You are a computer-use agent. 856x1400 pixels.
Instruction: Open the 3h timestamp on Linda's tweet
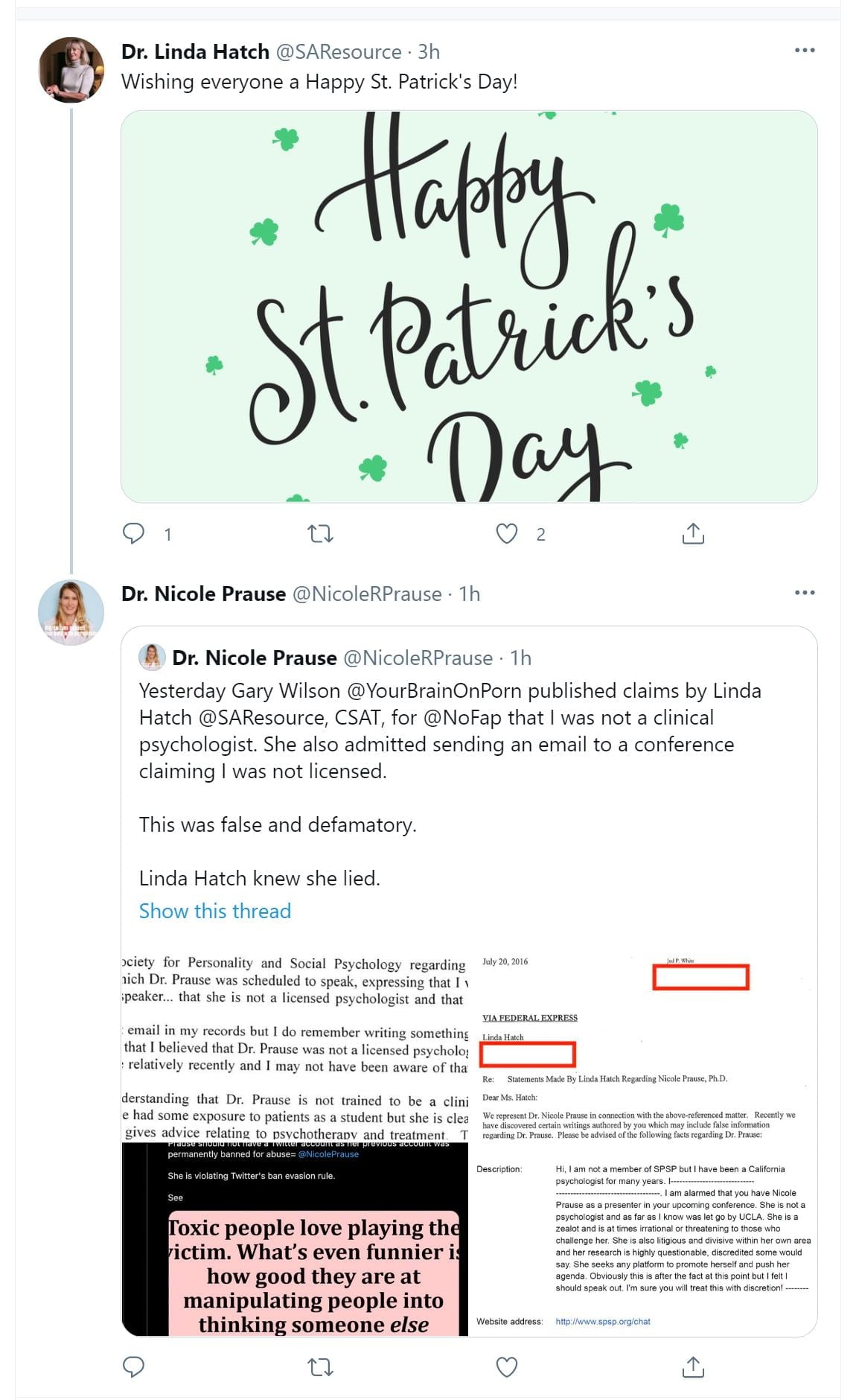coord(429,51)
